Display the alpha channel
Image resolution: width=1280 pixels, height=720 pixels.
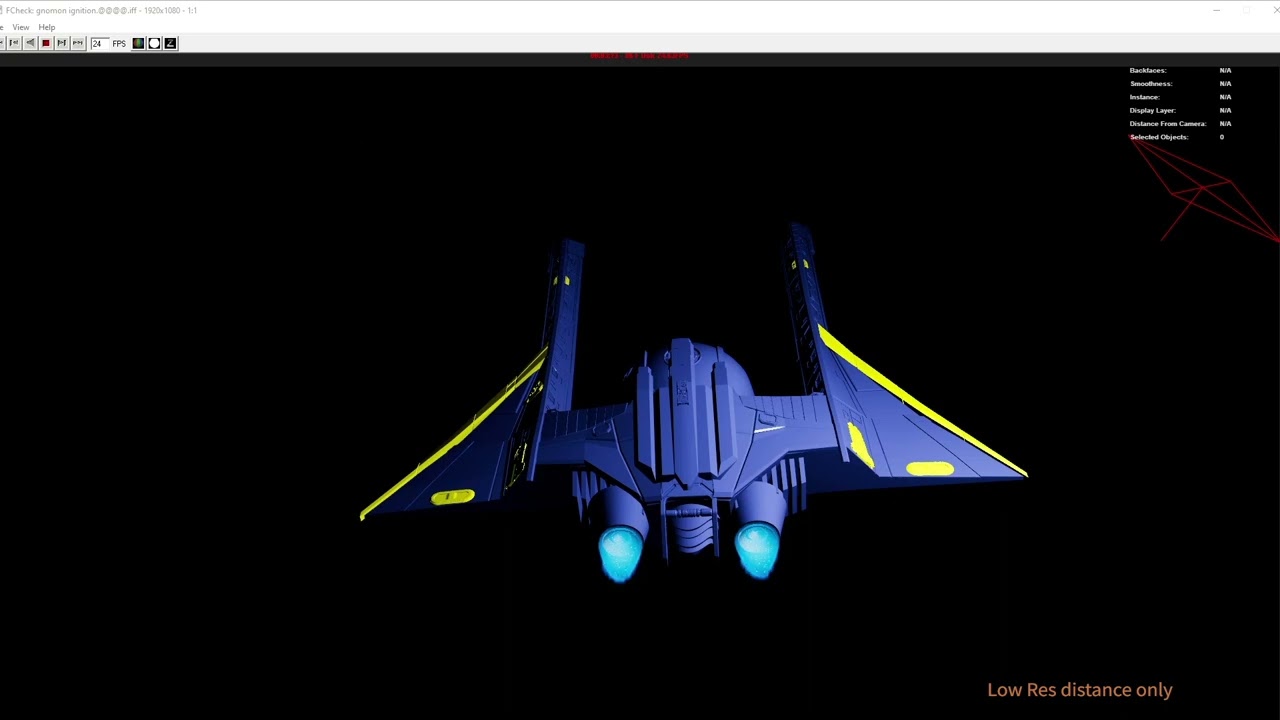[x=154, y=43]
